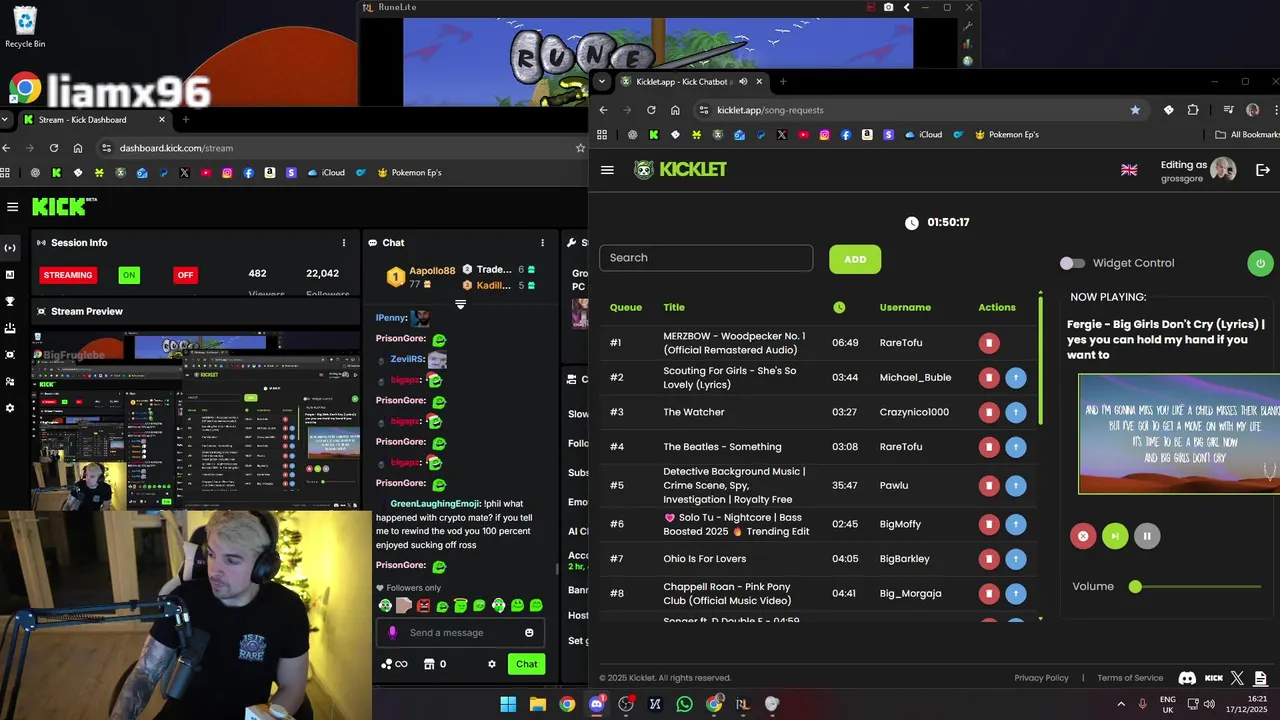Move The Beatles - Something up
The image size is (1280, 720).
point(1015,447)
